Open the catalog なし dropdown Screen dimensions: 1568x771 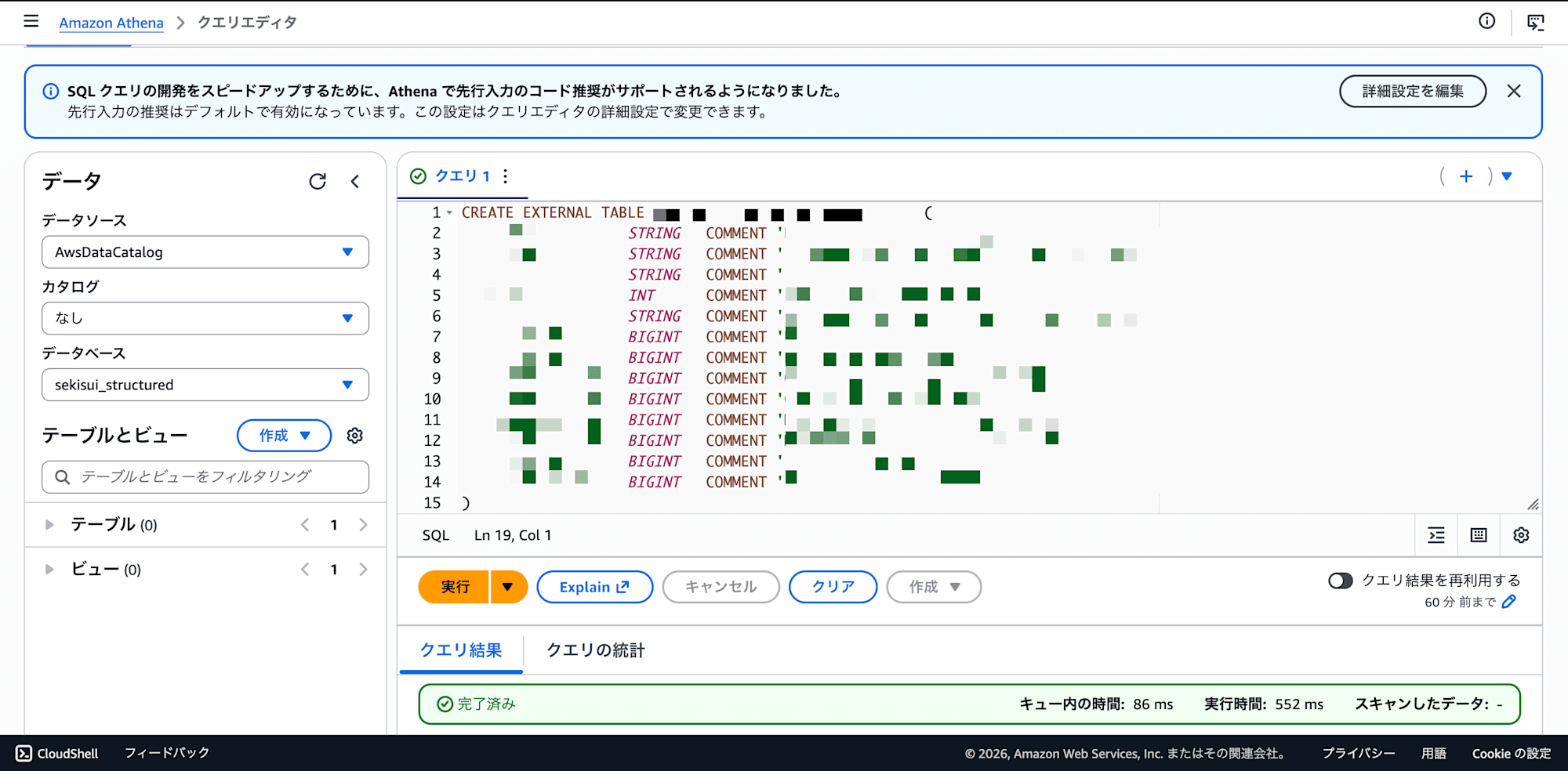coord(205,318)
